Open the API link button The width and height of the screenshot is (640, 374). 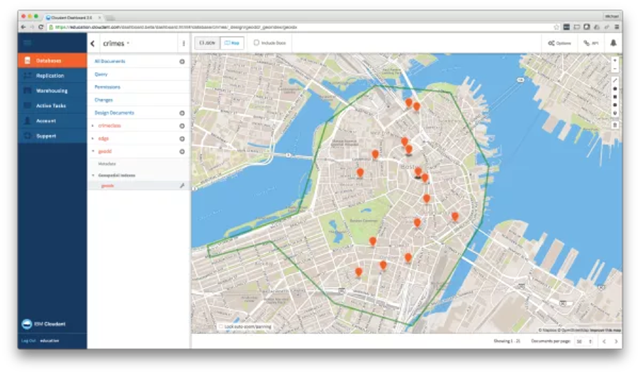coord(591,43)
